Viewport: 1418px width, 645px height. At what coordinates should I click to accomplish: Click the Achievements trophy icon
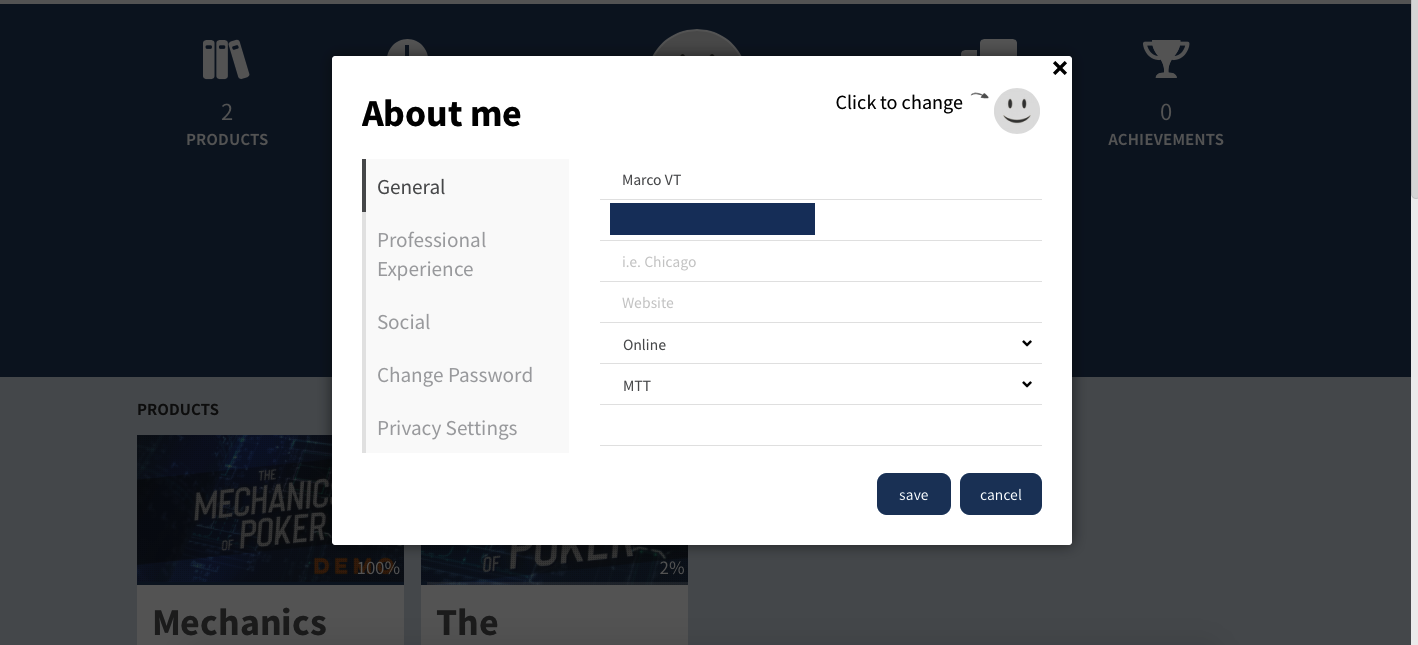click(1166, 59)
